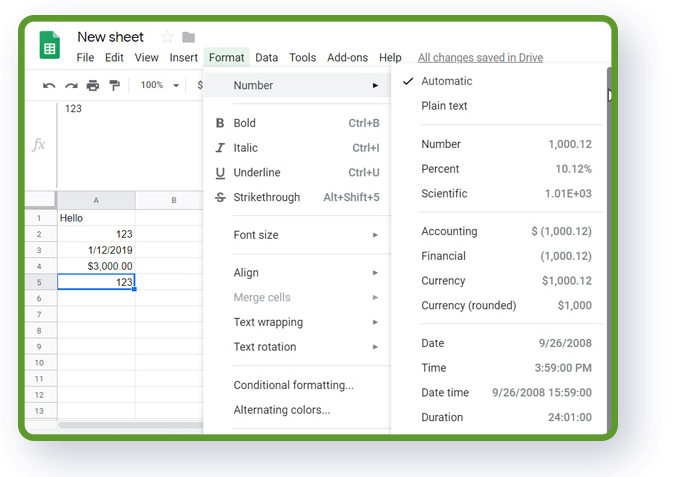681x477 pixels.
Task: Apply Underline using the U icon
Action: click(x=220, y=173)
